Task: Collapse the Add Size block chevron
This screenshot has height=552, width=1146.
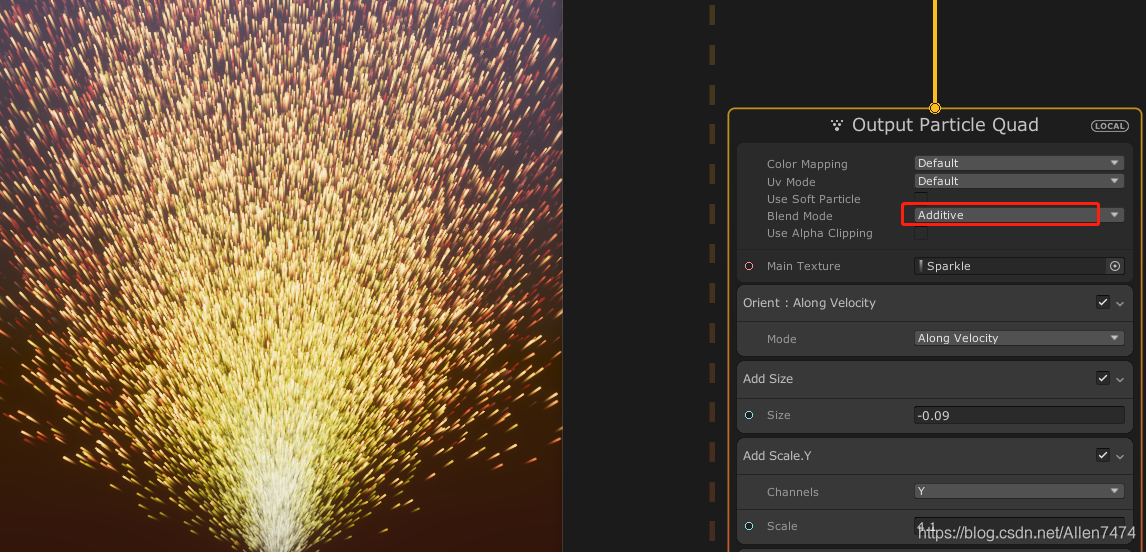Action: [x=1120, y=379]
